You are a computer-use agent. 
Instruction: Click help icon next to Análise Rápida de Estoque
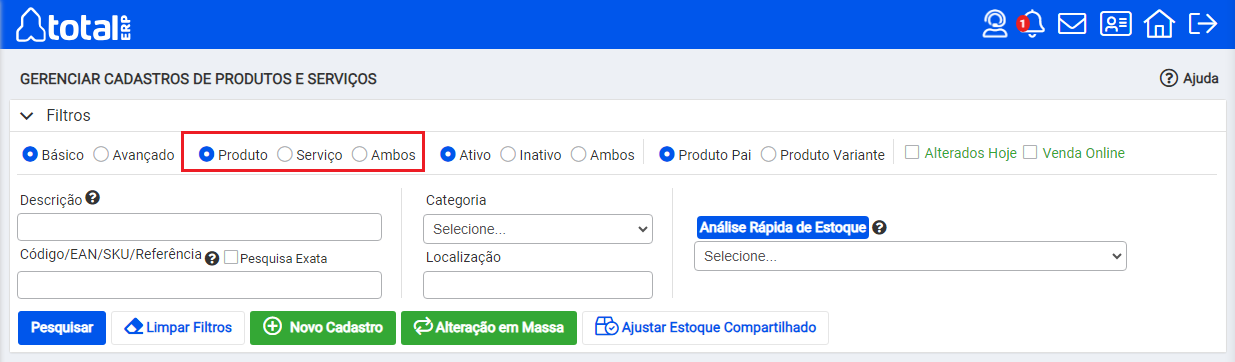click(x=879, y=227)
